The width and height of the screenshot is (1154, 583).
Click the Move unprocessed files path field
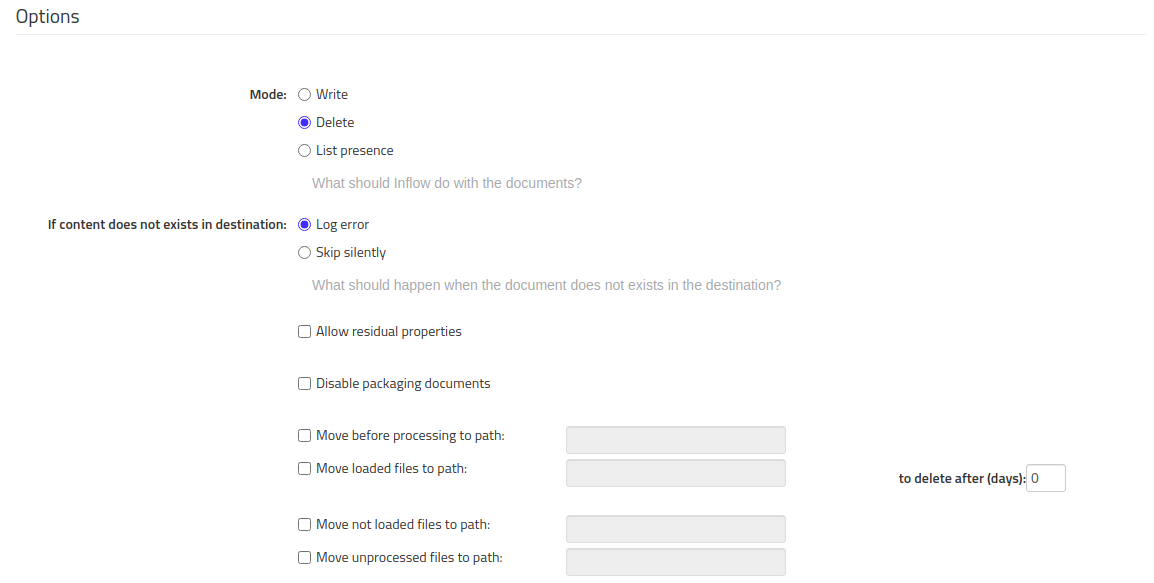coord(675,561)
